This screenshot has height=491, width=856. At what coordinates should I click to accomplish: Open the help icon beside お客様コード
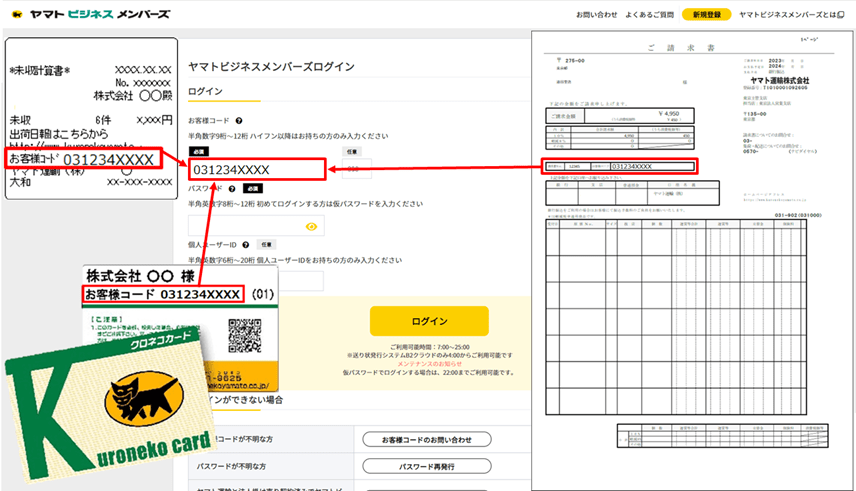pos(239,121)
